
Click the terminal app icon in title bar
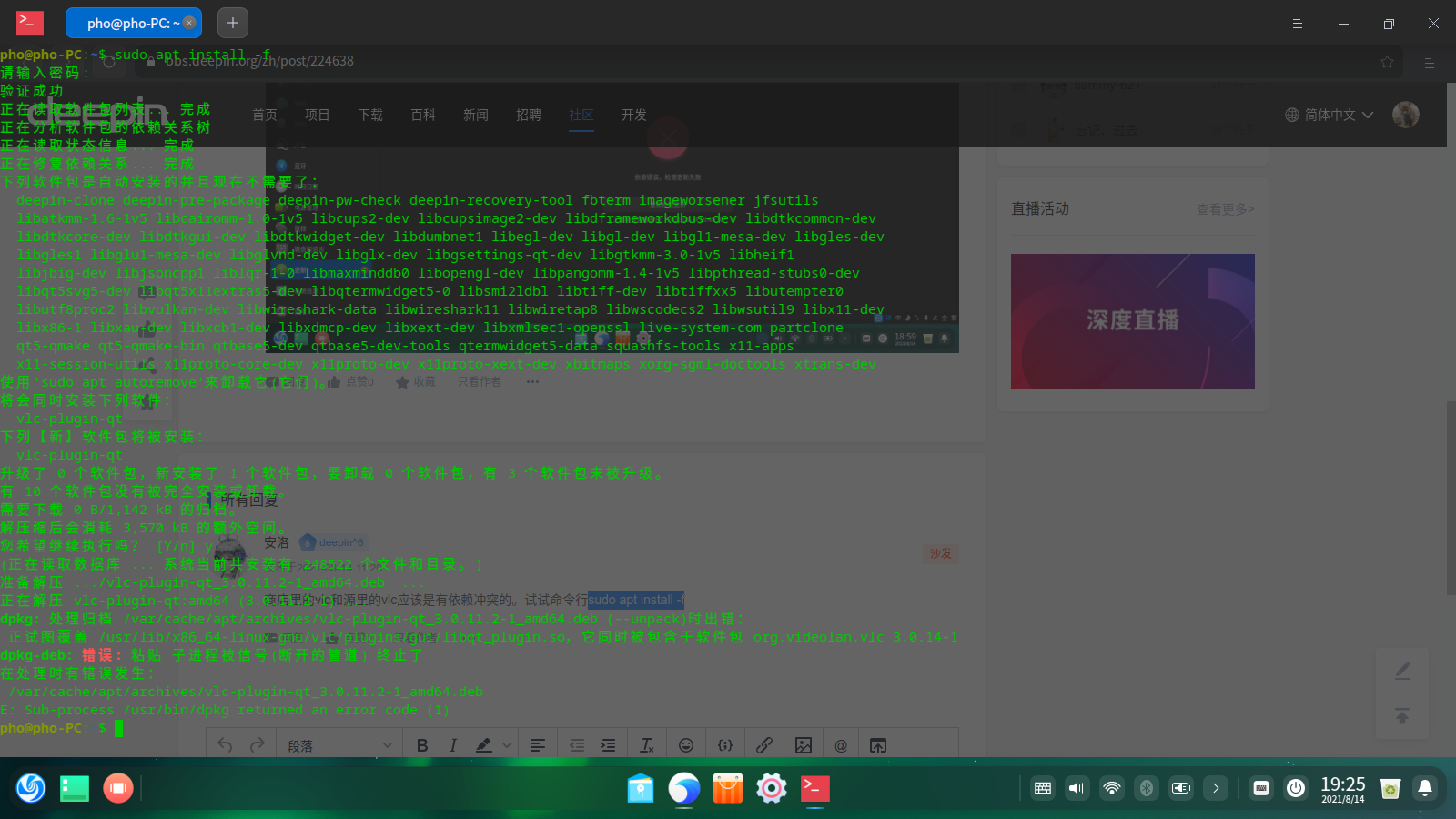point(30,23)
